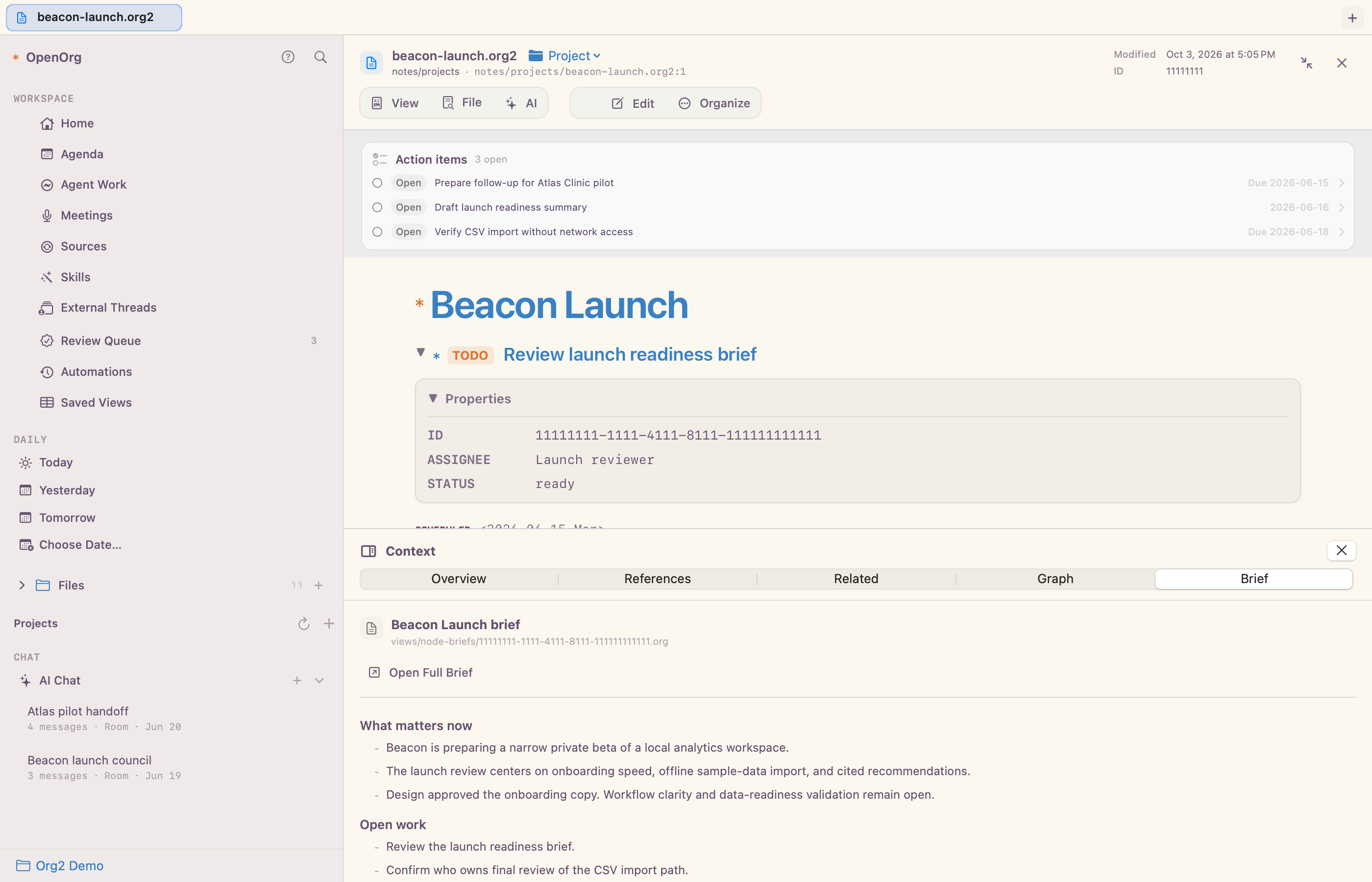Close the Context panel

click(x=1341, y=550)
